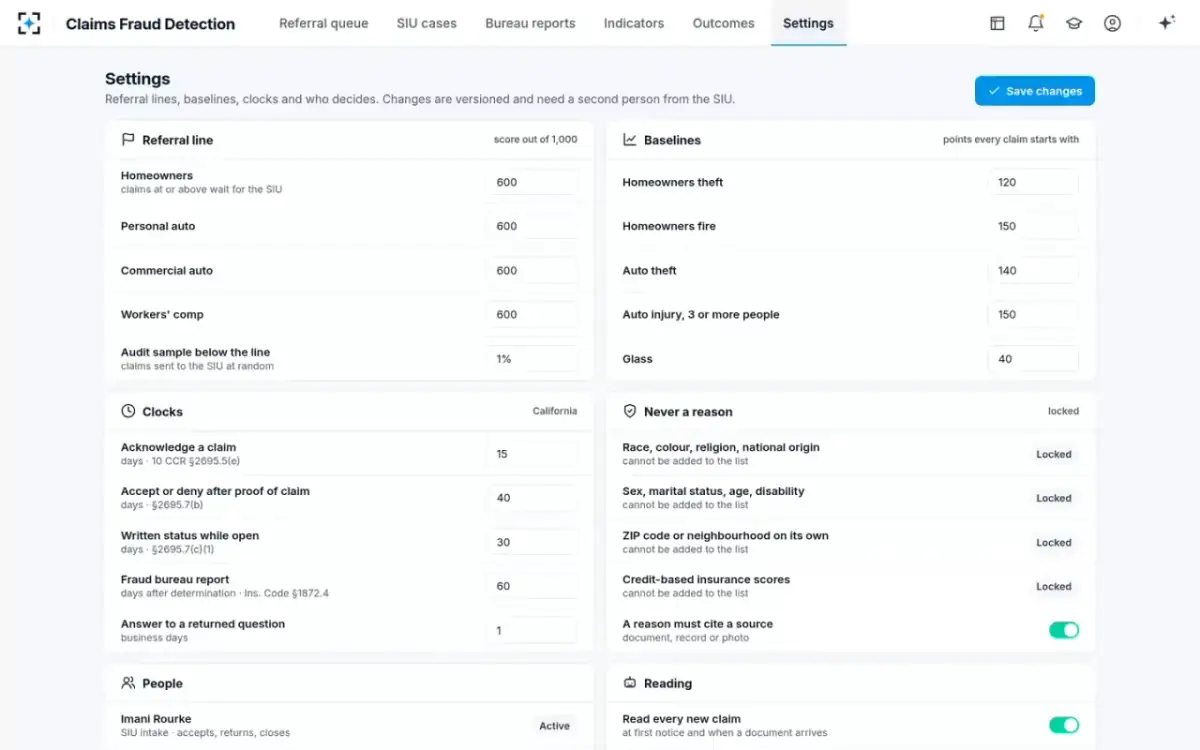Click the shield icon beside Never a reason
Image resolution: width=1200 pixels, height=750 pixels.
coord(630,411)
